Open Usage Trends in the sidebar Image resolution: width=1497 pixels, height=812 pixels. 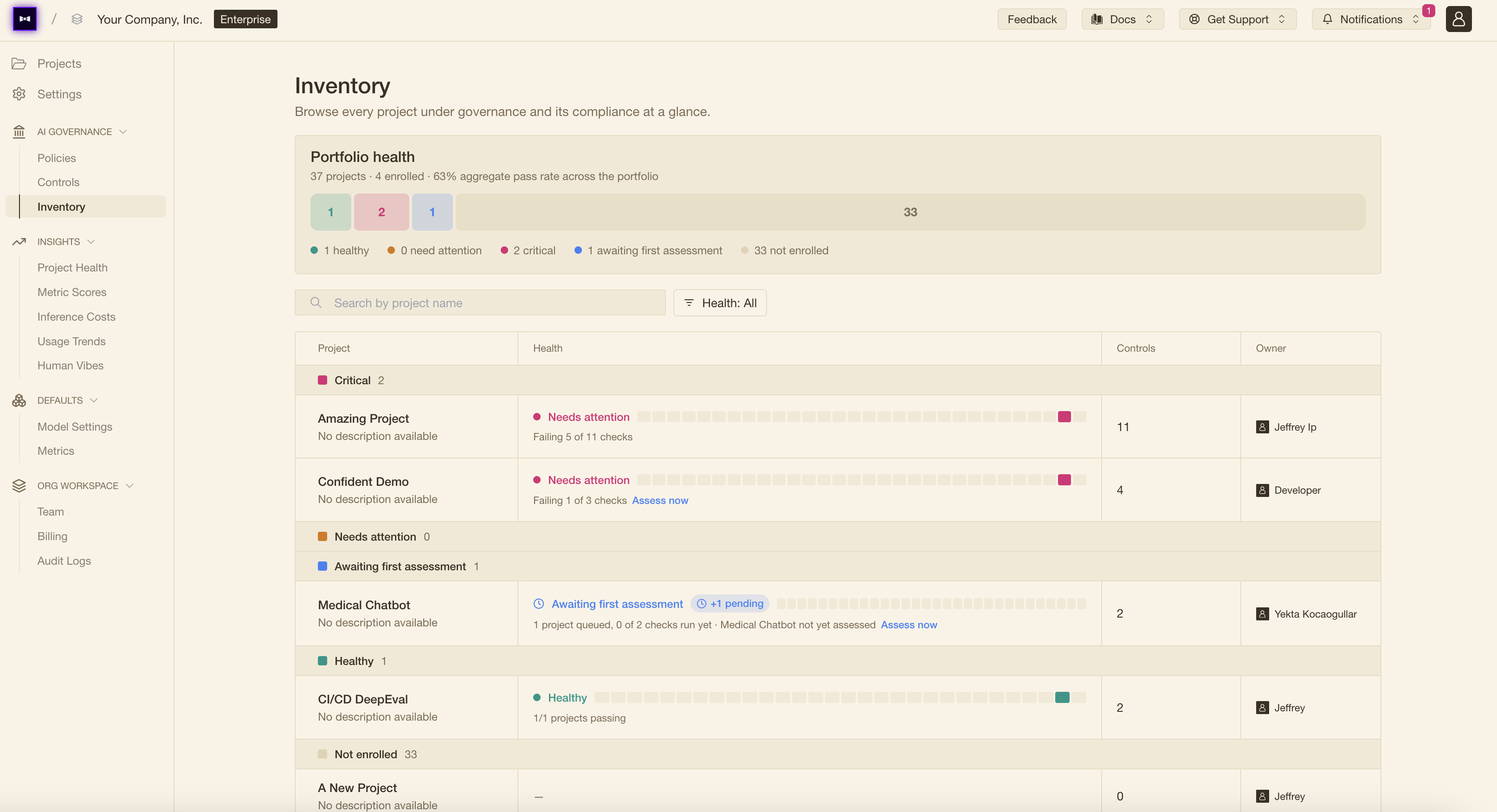click(x=71, y=341)
